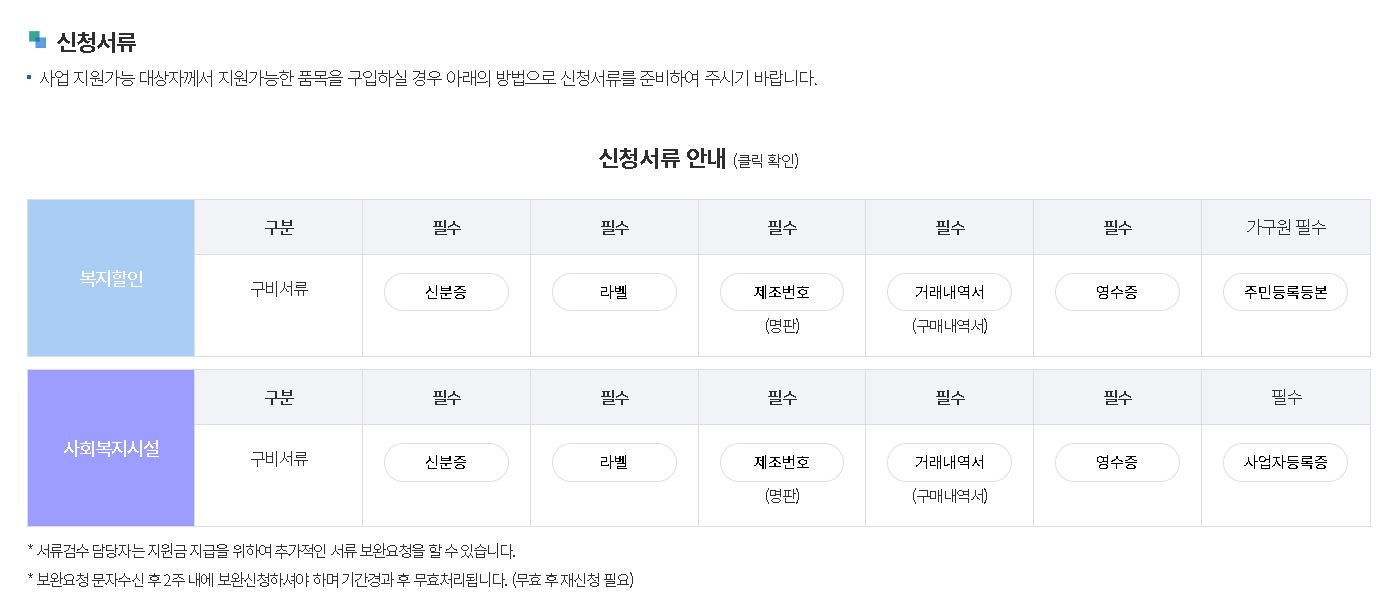Screen dimensions: 1385x606
Task: Open 영수증 in the 사회복지시설 row
Action: tap(1117, 462)
